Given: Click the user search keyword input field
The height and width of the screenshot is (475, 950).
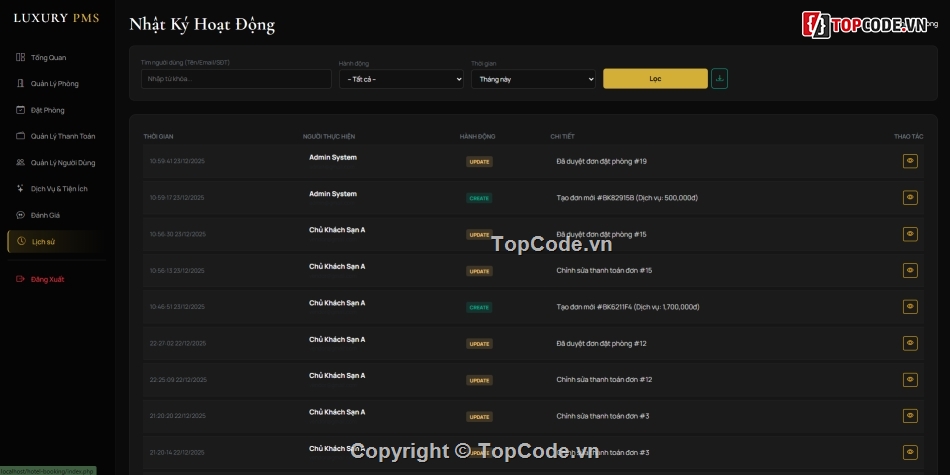Looking at the screenshot, I should coord(236,79).
